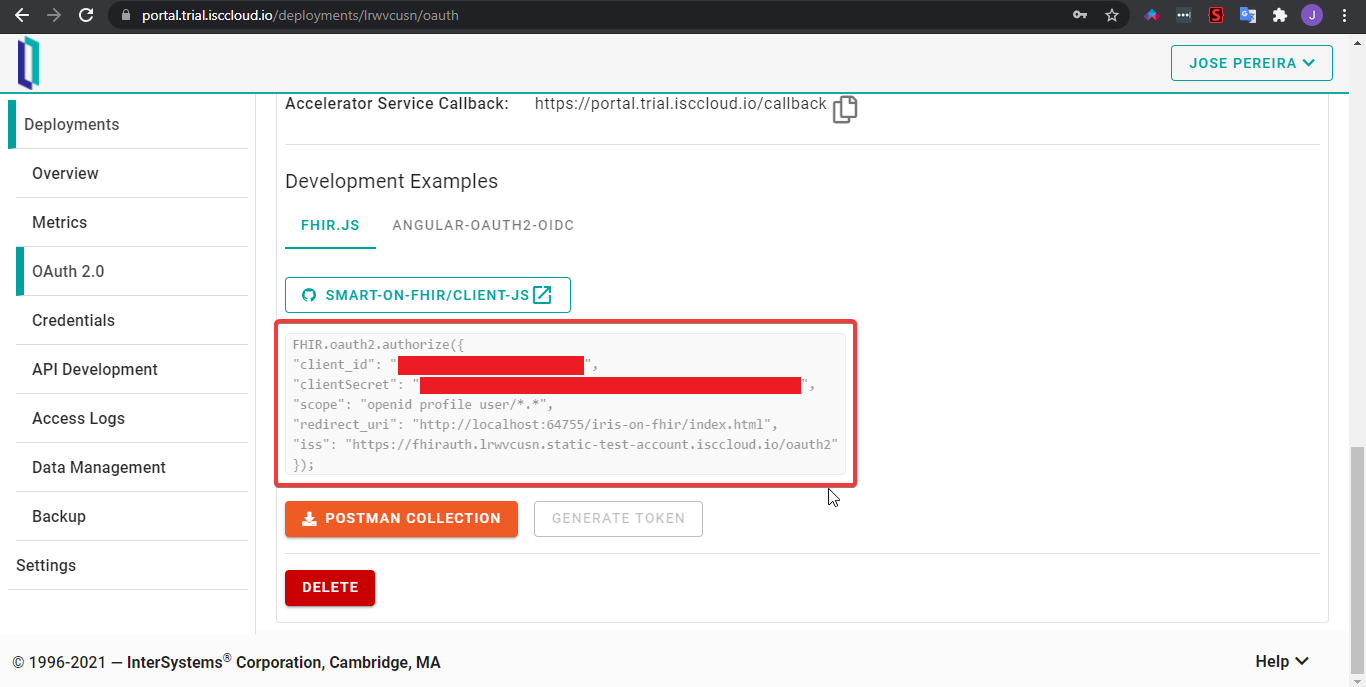Viewport: 1366px width, 687px height.
Task: Open the Access Logs page
Action: (x=132, y=418)
